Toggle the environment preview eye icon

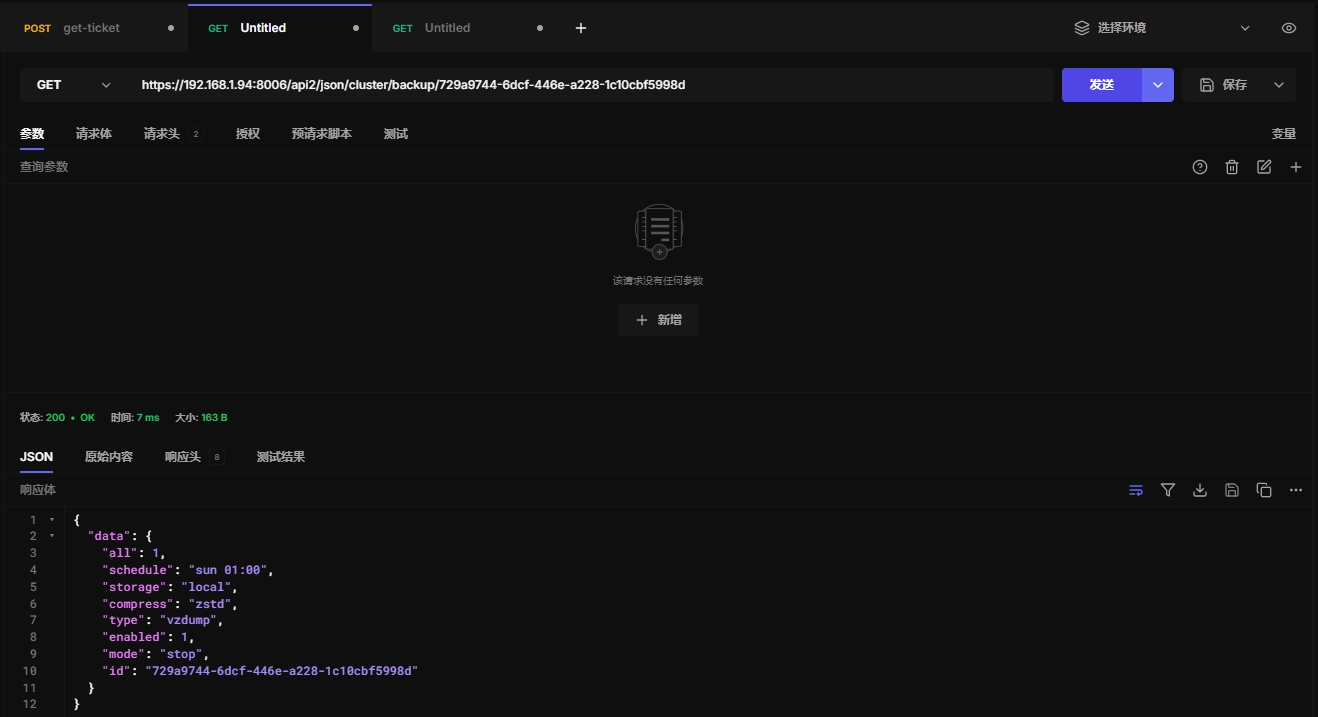1289,28
